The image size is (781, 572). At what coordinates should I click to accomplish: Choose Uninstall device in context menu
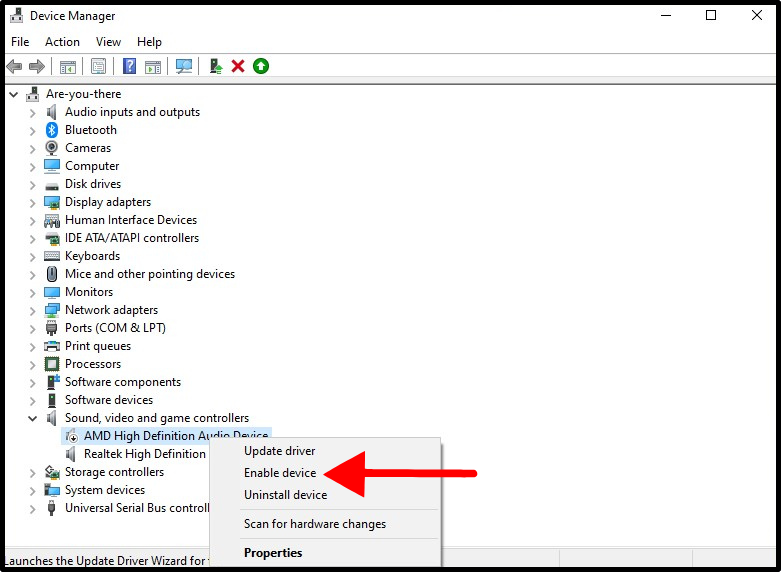tap(285, 495)
